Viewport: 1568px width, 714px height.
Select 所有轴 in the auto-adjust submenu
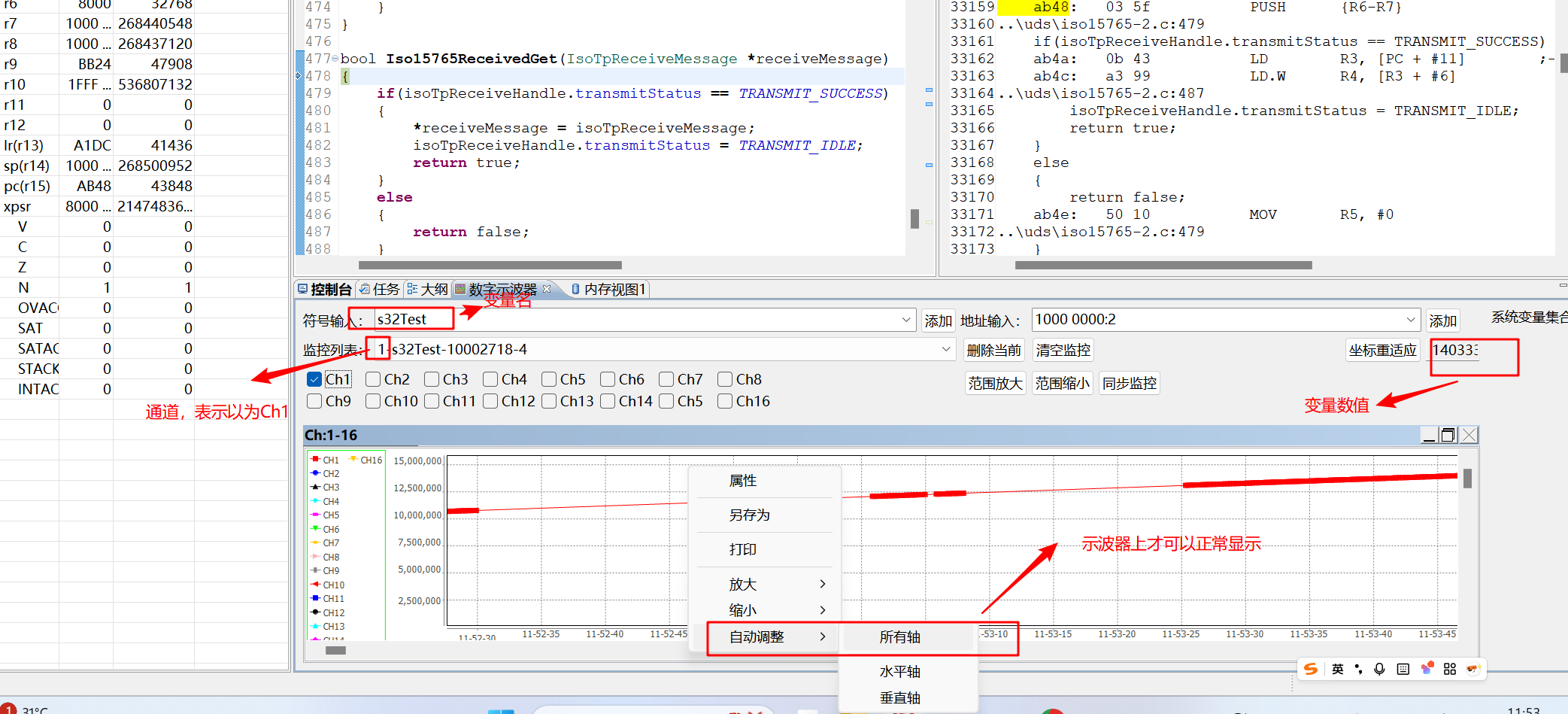pyautogui.click(x=908, y=637)
